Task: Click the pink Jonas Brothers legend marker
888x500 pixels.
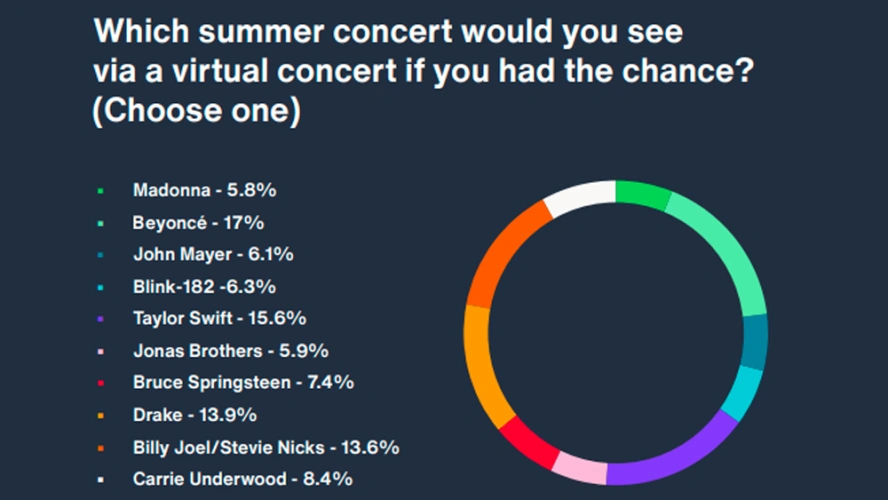Action: [100, 351]
